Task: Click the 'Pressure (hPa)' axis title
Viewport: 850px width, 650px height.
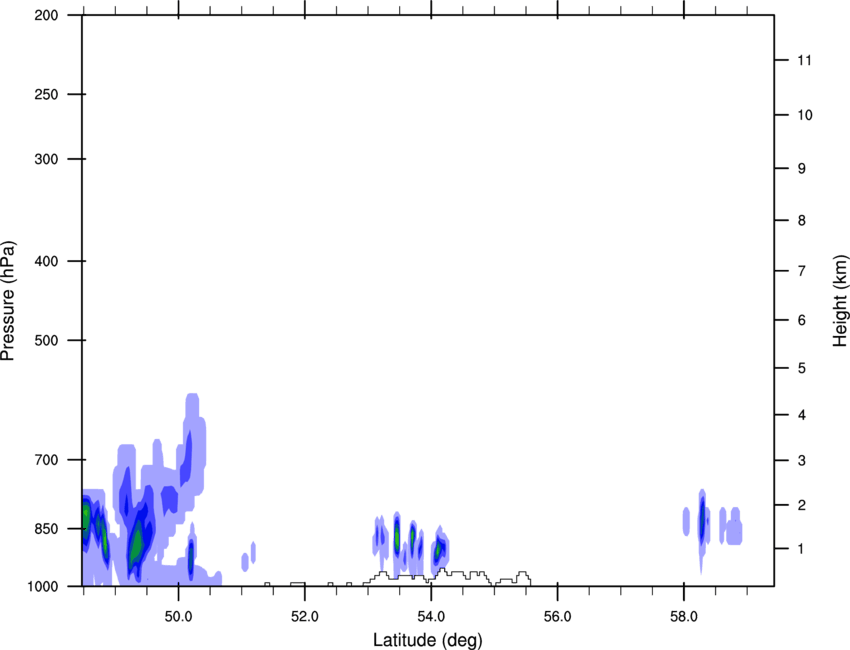Action: 8,301
